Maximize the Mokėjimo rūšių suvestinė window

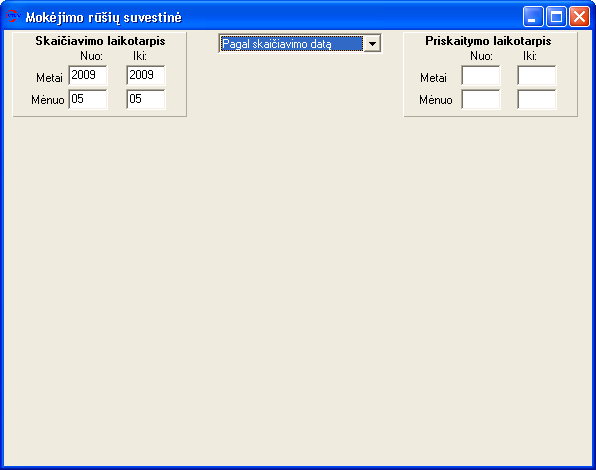pos(556,17)
